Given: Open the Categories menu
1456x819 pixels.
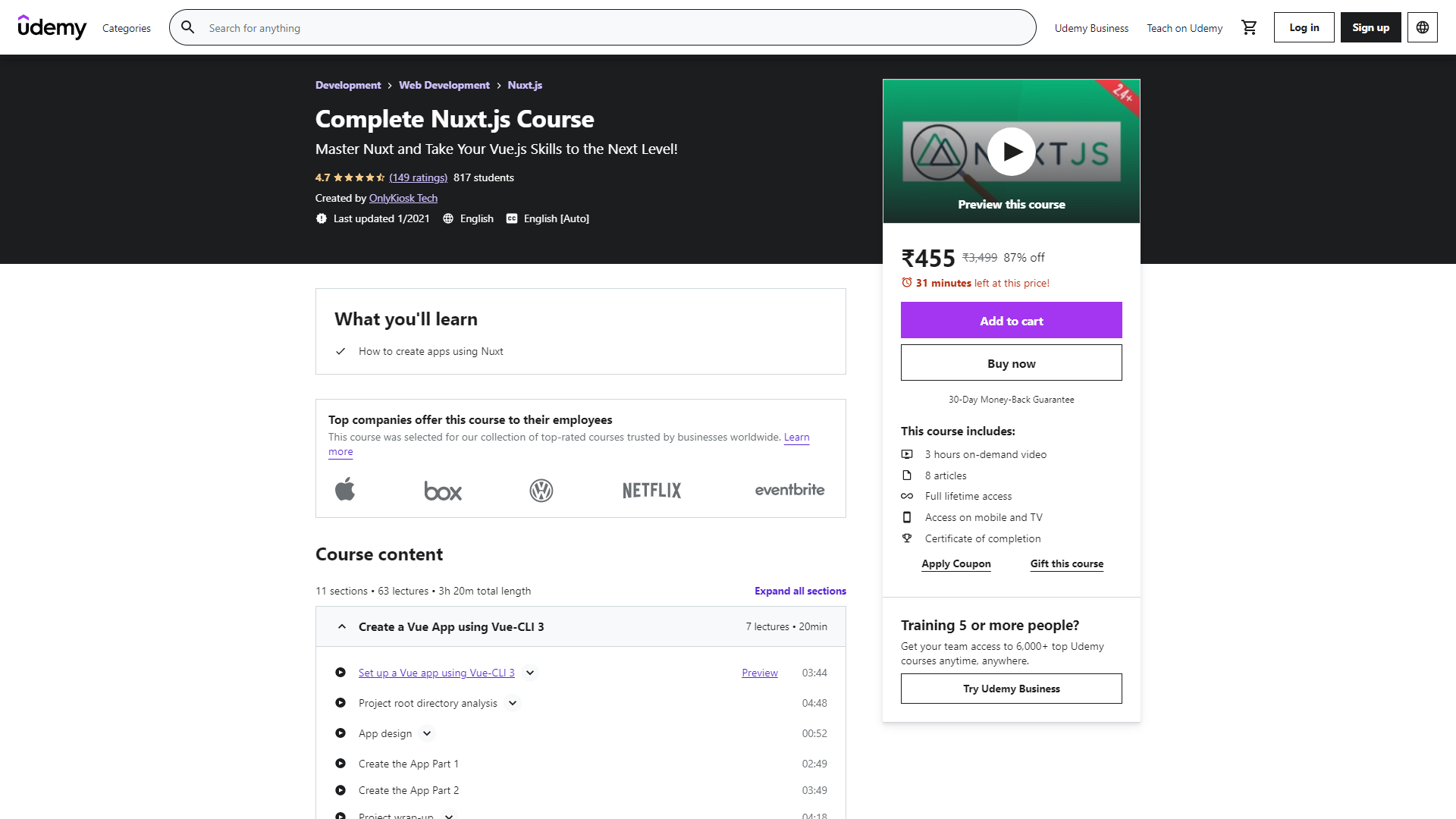Looking at the screenshot, I should pyautogui.click(x=127, y=28).
